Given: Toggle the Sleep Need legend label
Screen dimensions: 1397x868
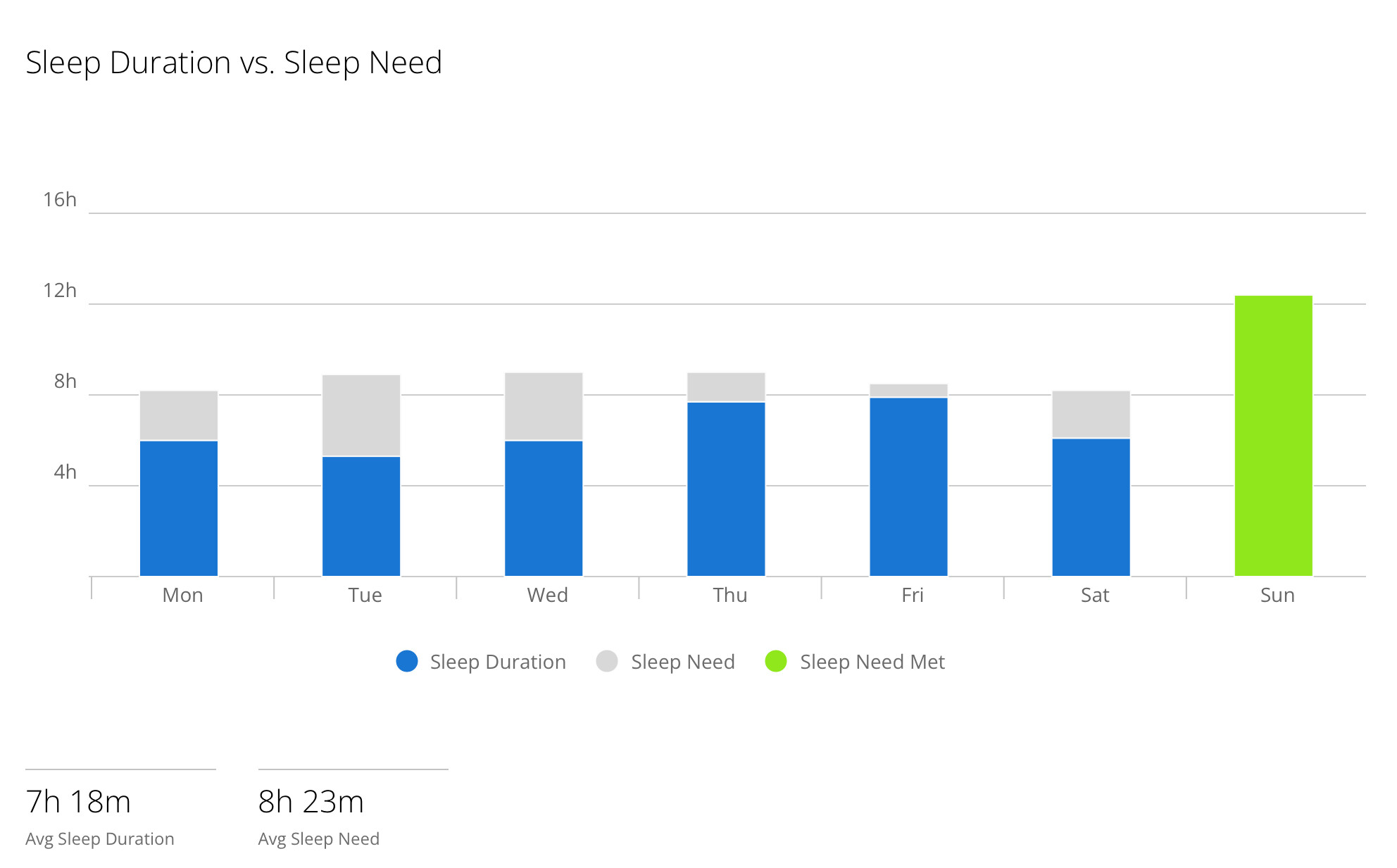Looking at the screenshot, I should 682,662.
